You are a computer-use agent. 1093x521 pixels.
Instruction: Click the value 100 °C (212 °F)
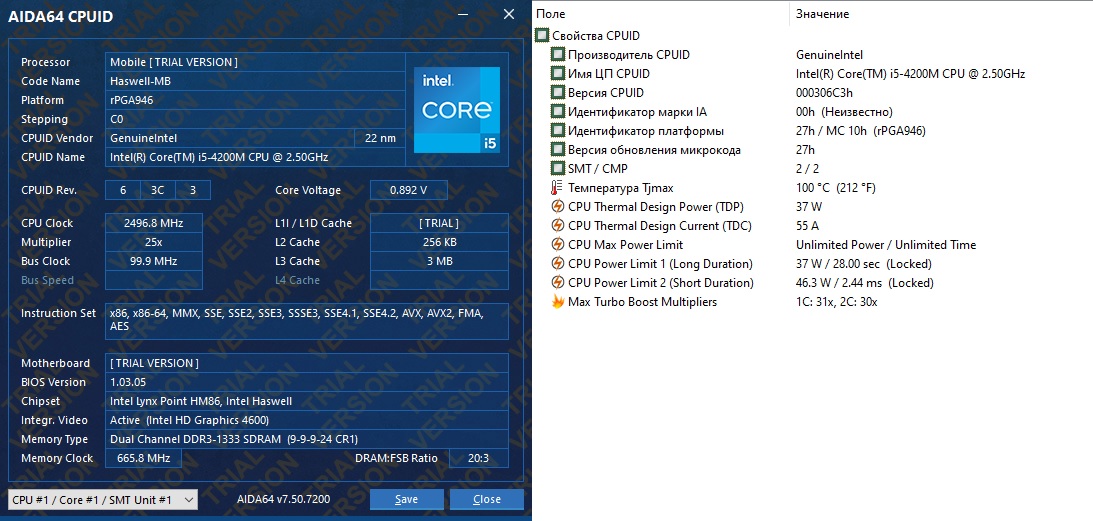[836, 188]
